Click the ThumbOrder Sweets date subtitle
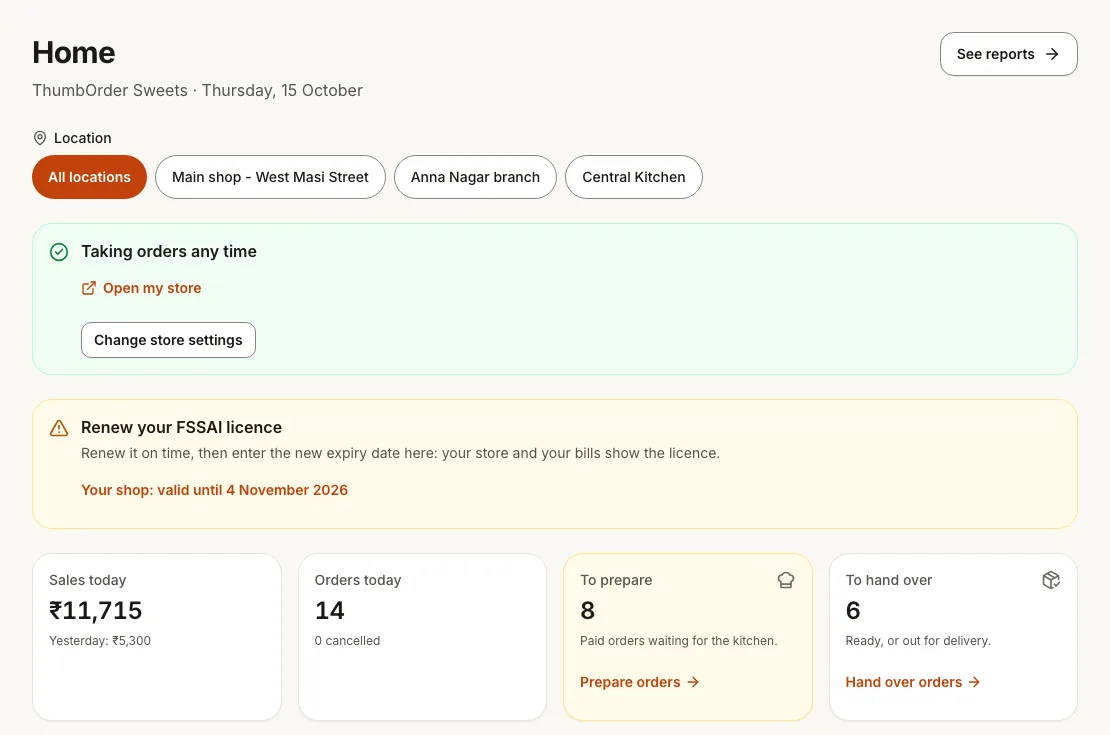This screenshot has height=735, width=1110. (x=198, y=91)
